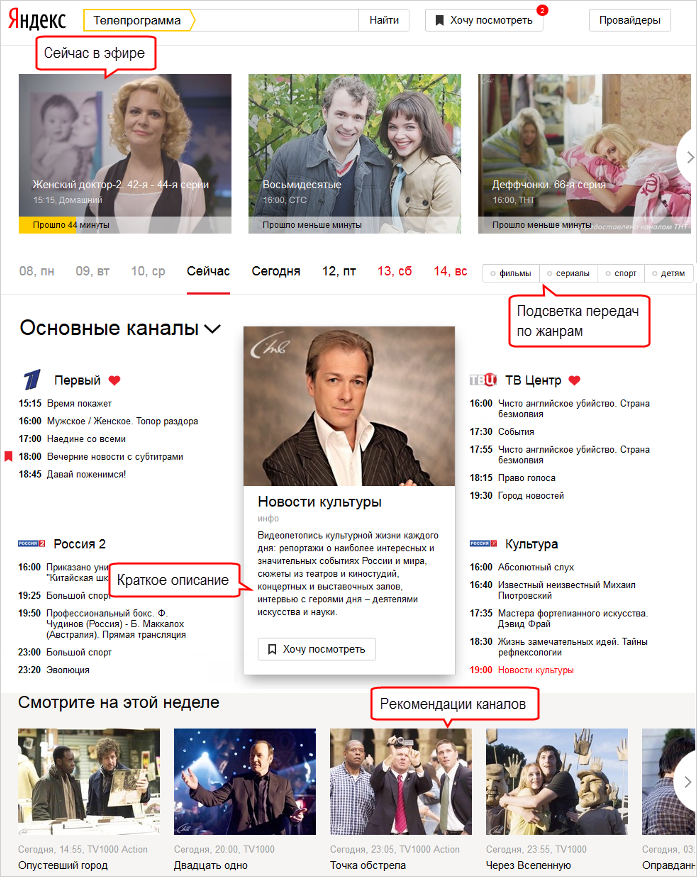Click the Телепрограмма search tag

(138, 21)
